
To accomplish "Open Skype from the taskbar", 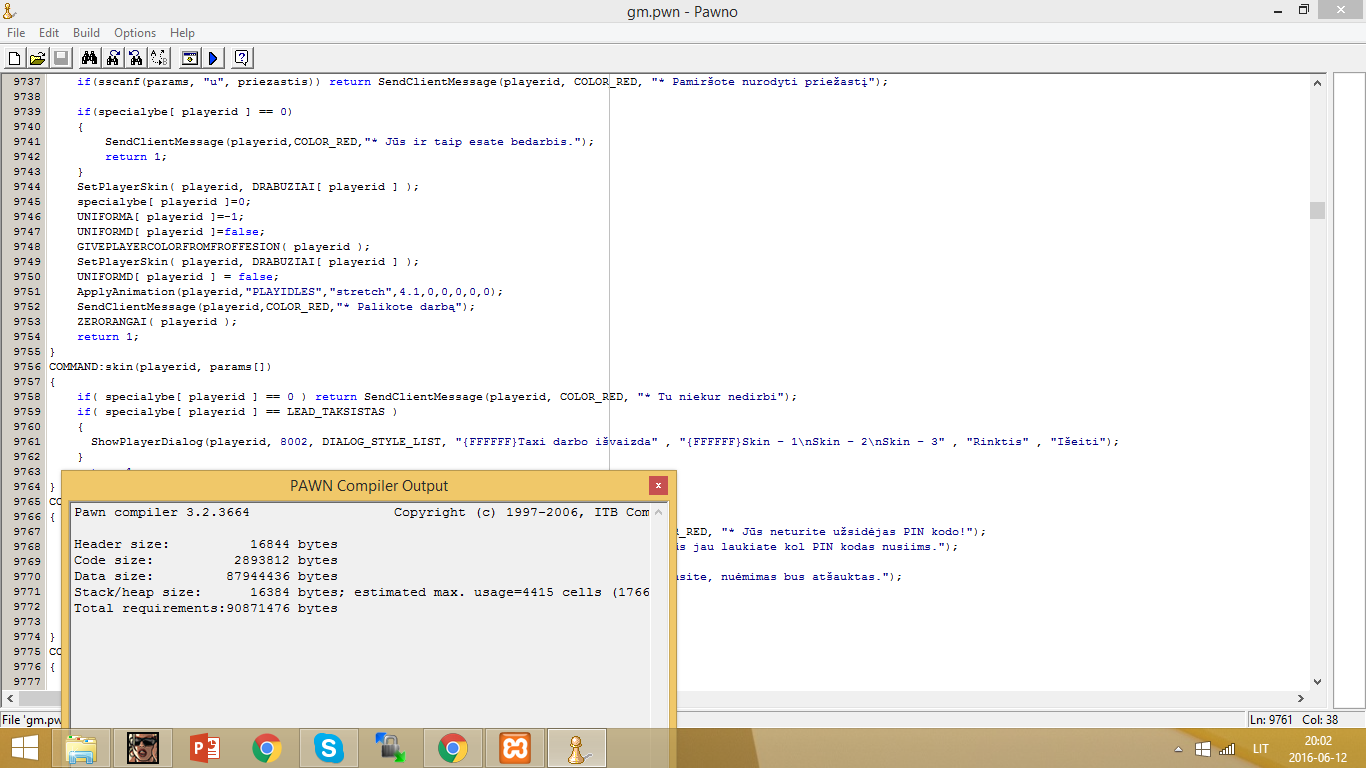I will coord(328,748).
